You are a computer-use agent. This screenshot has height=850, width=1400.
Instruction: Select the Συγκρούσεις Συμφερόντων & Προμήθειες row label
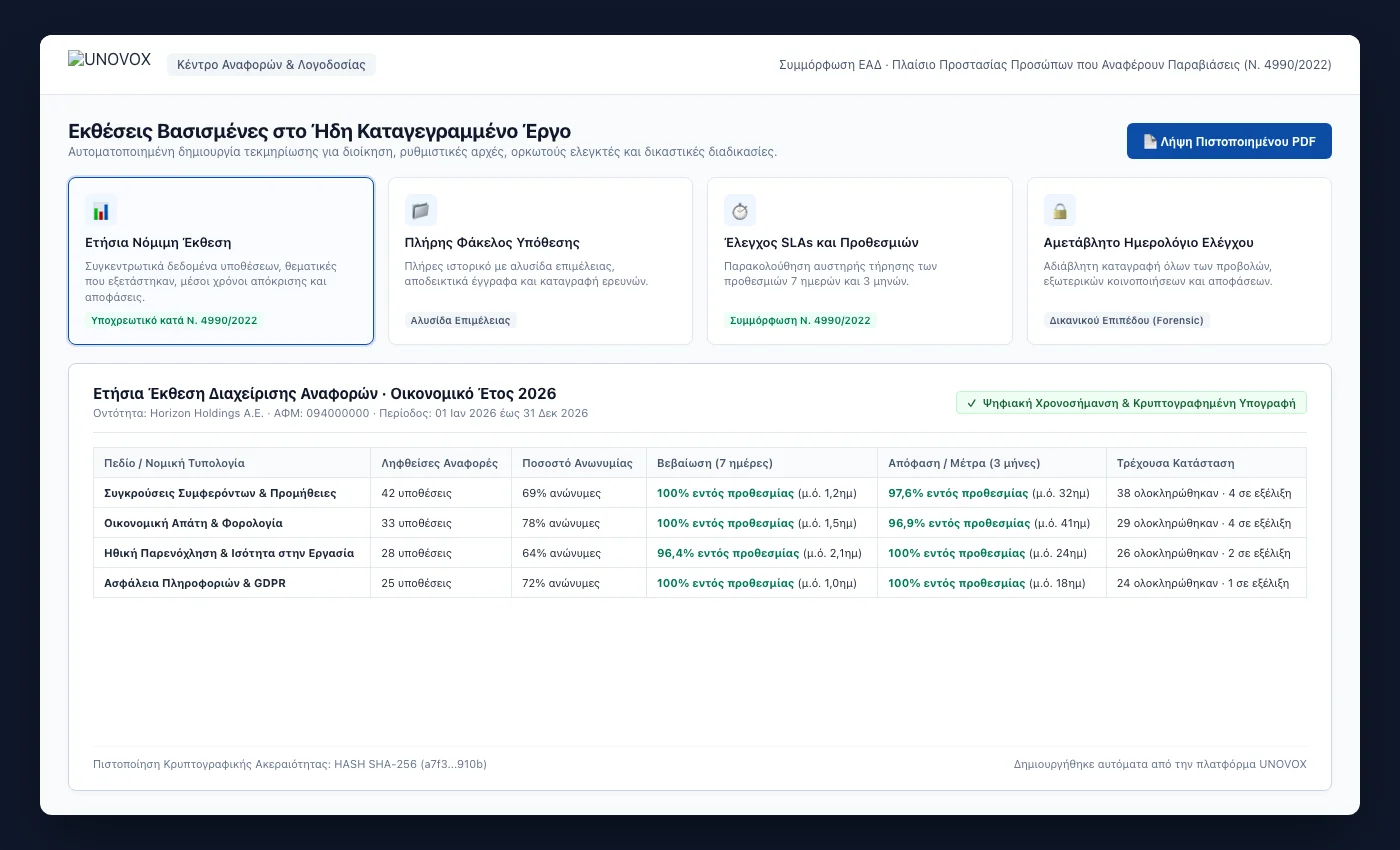tap(220, 493)
